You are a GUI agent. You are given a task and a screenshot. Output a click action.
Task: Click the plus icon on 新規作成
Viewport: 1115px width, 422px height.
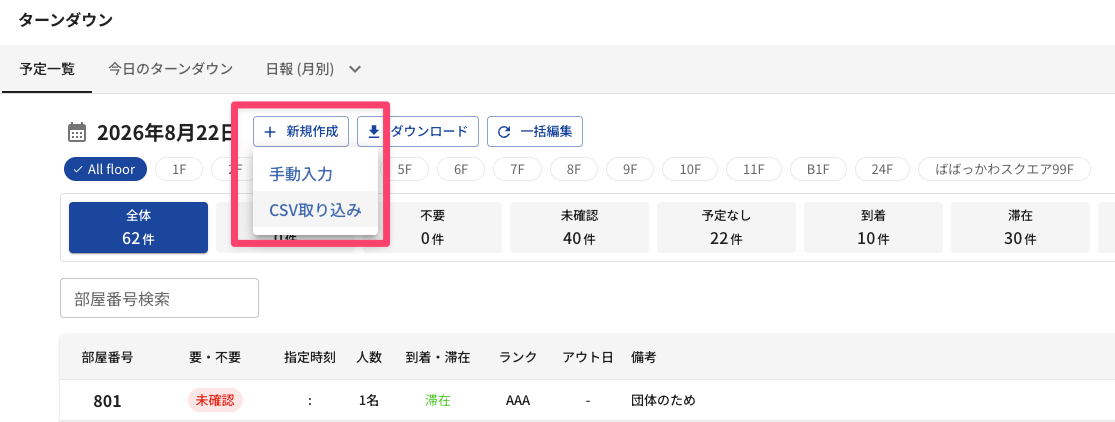tap(270, 132)
